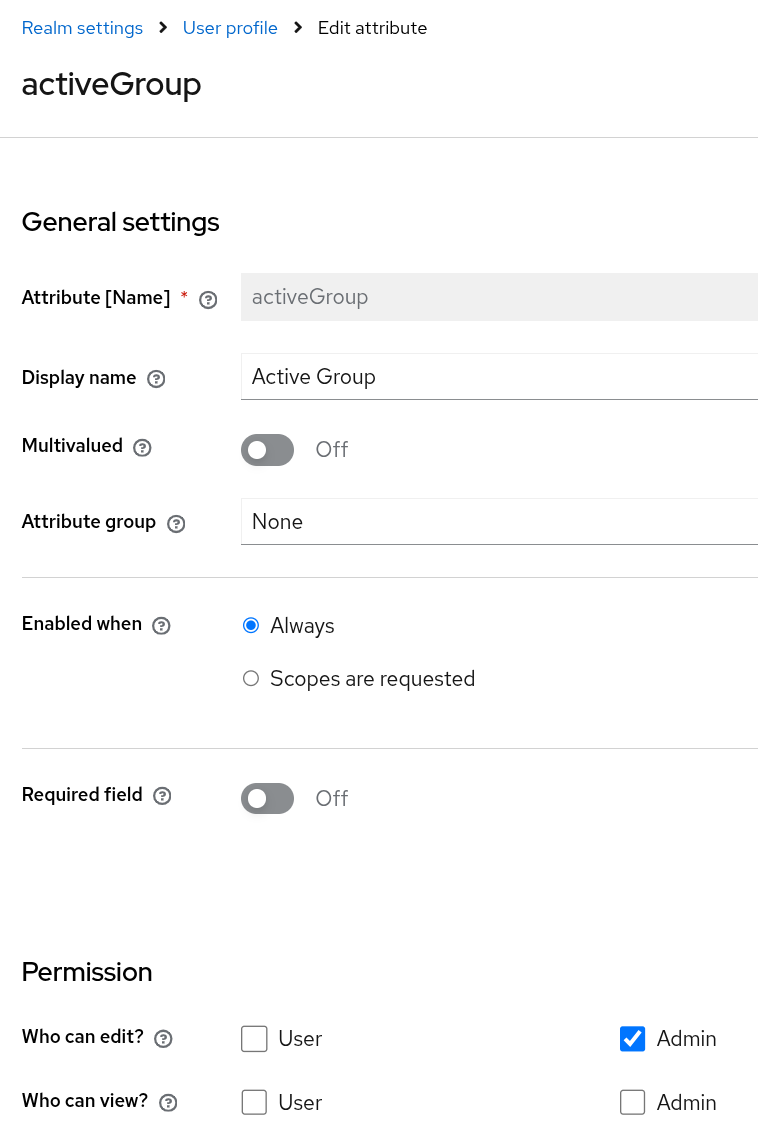Open Multivalued help tooltip icon
Viewport: 758px width, 1145px height.
point(142,448)
